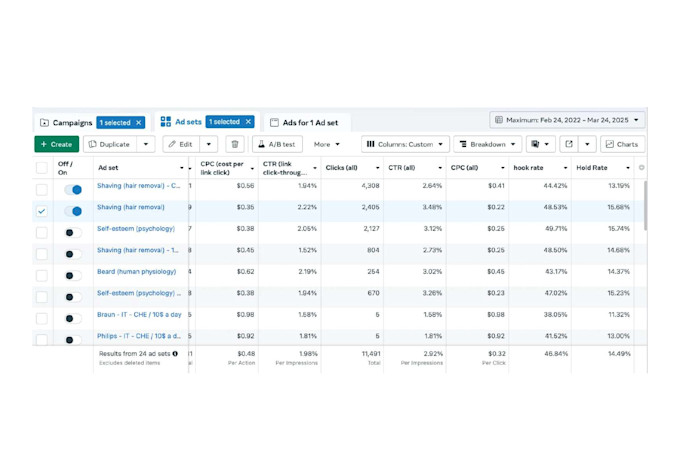
Task: Open Columns: Custom dropdown
Action: click(405, 144)
